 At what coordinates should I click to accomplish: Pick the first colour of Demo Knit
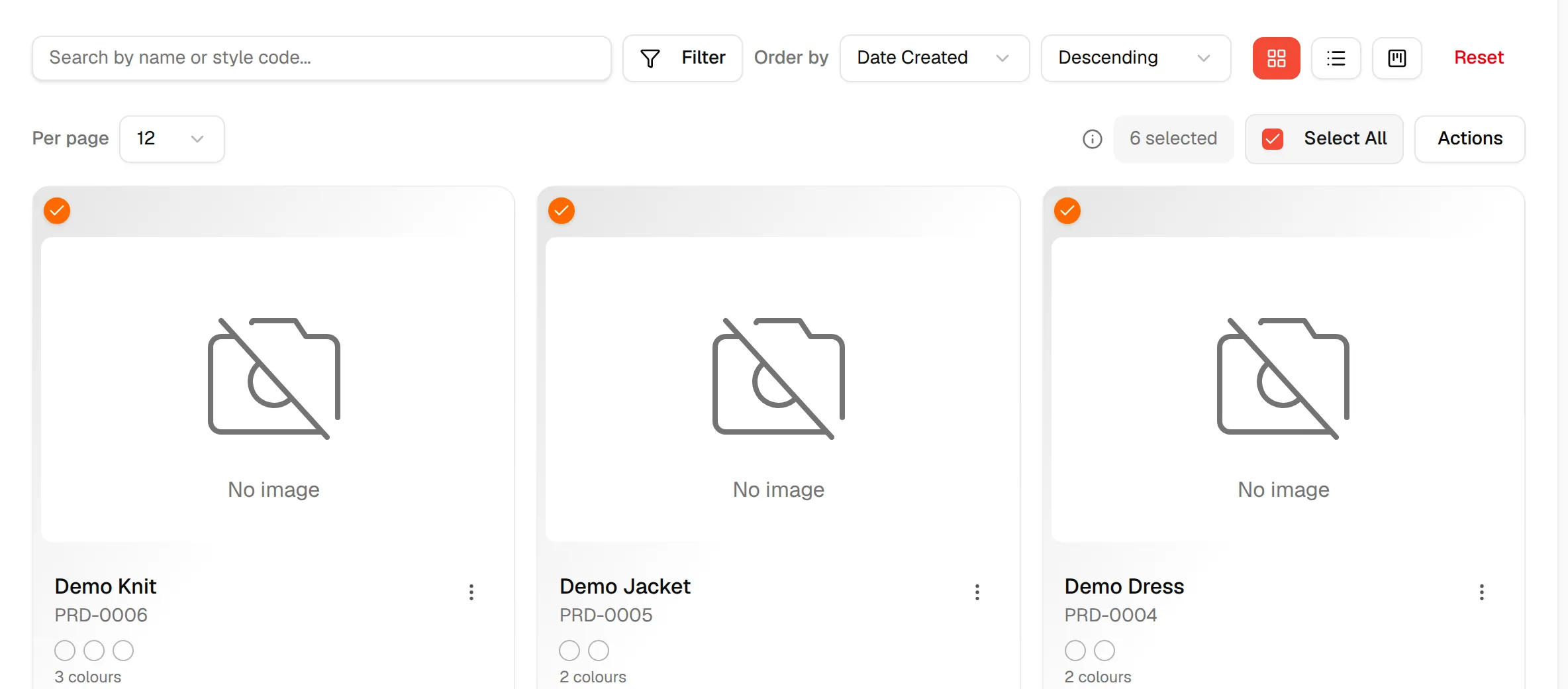click(65, 651)
